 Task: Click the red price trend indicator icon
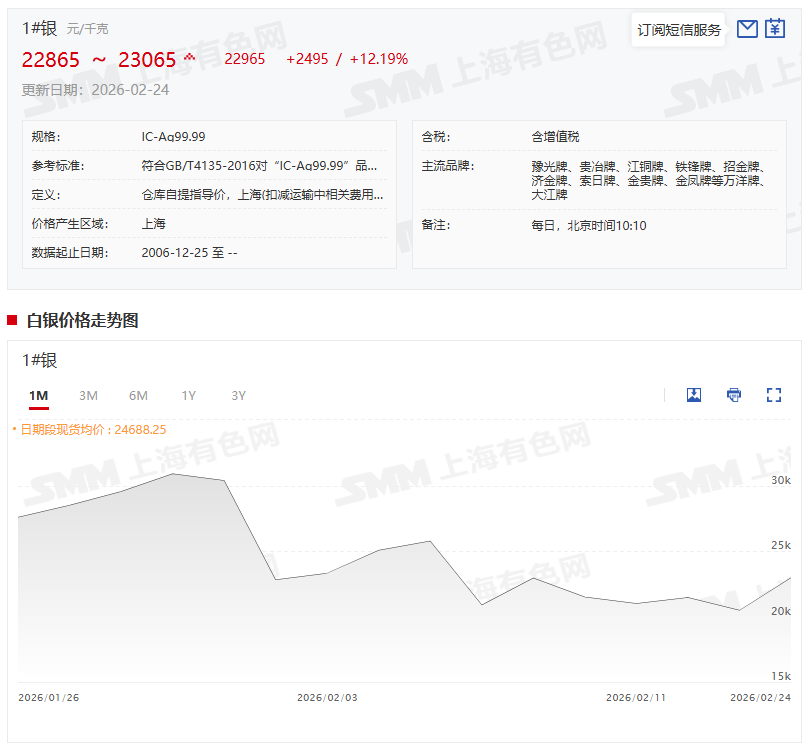coord(189,57)
